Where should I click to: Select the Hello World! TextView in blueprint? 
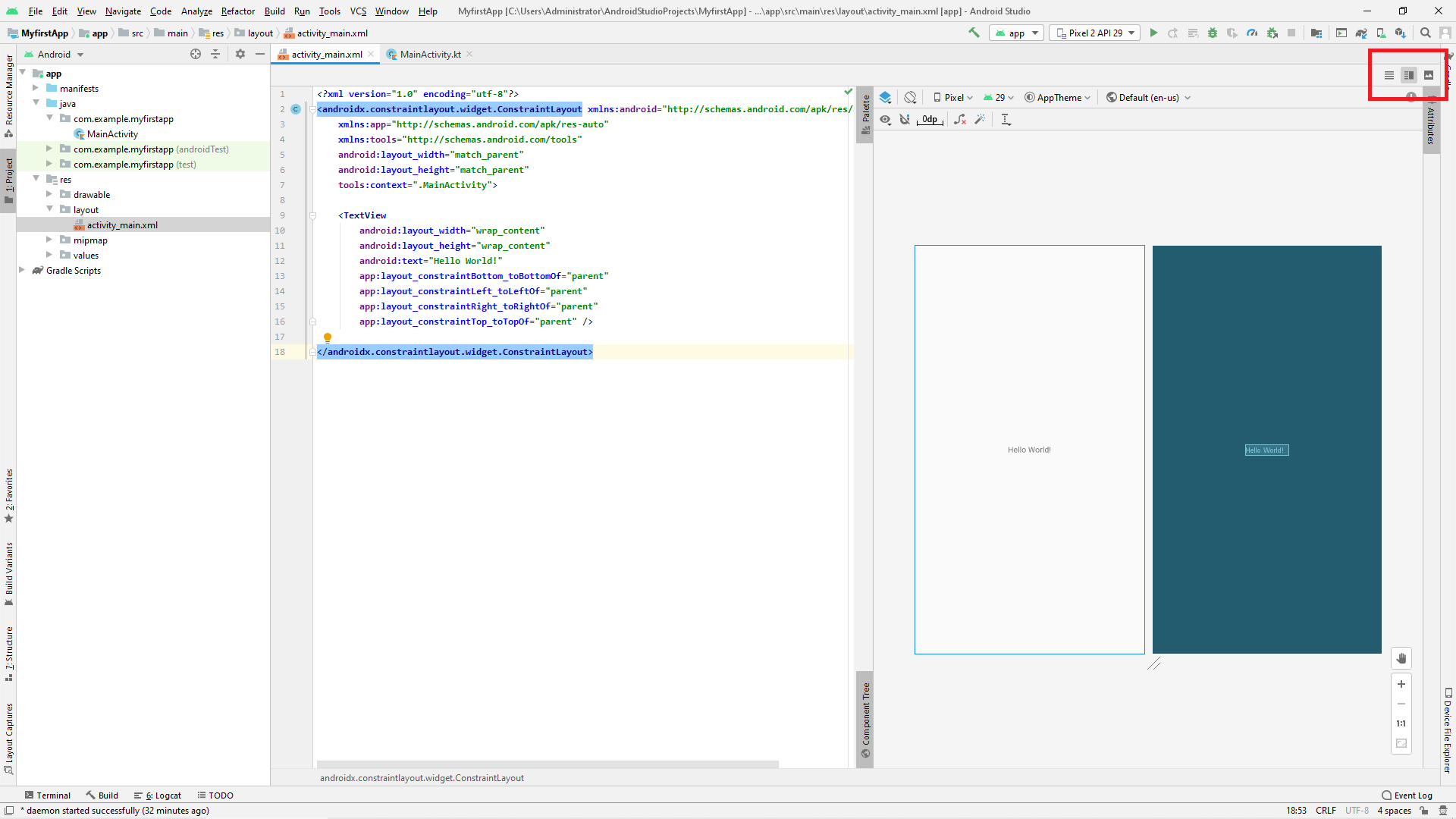pos(1266,450)
